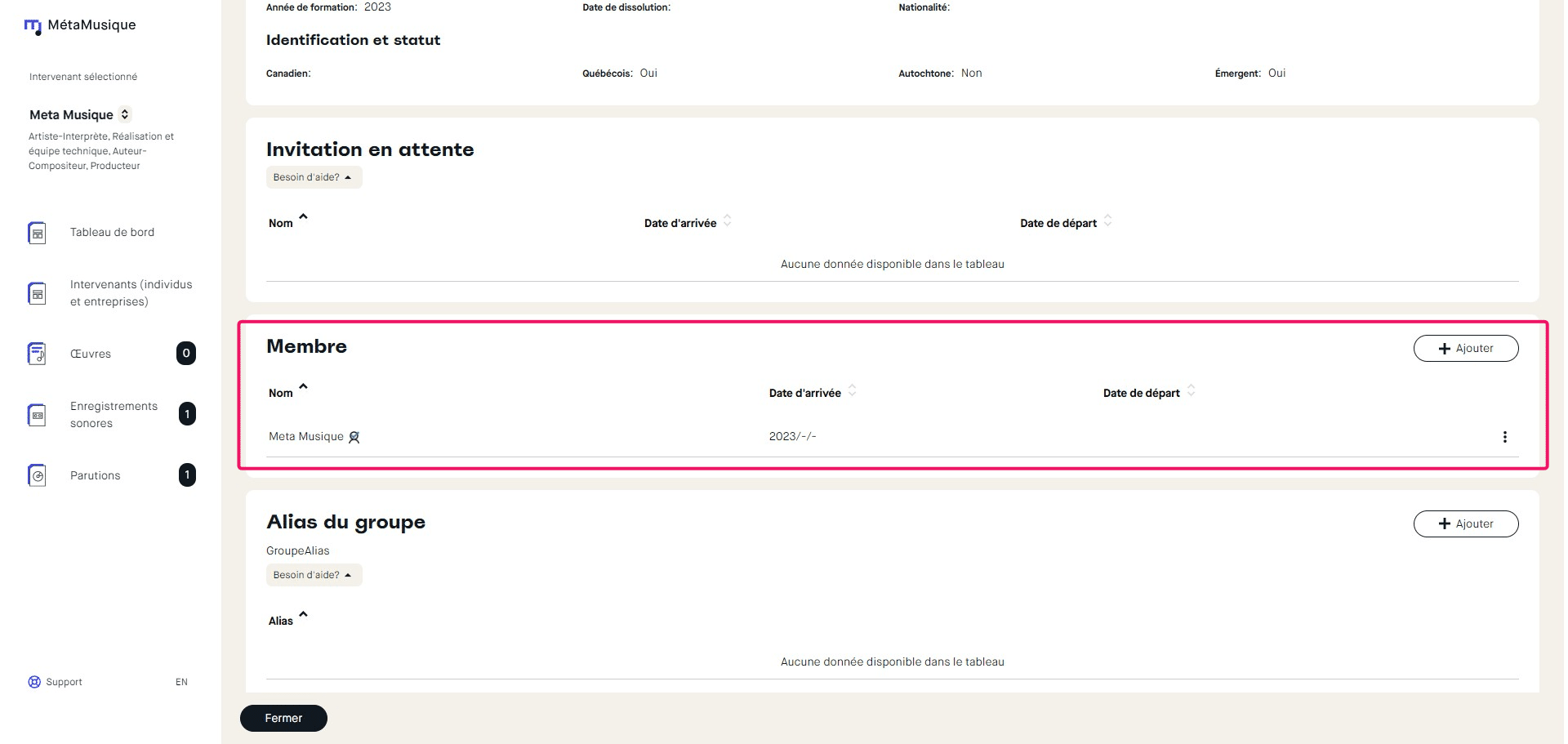
Task: Click the Intervenants sidebar icon
Action: [37, 293]
